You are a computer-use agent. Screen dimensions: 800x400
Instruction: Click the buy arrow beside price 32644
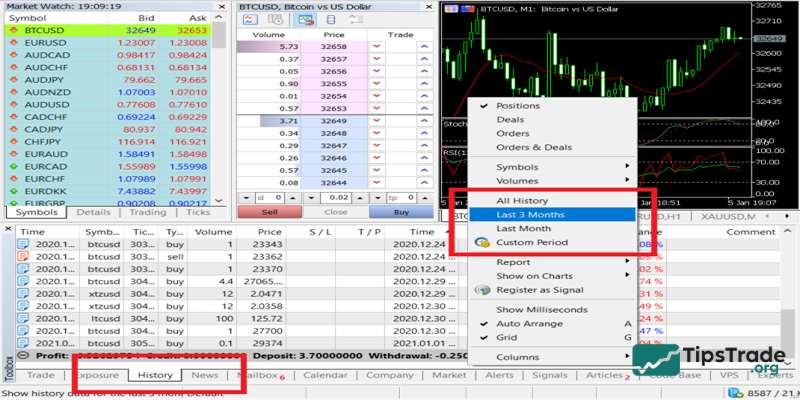[423, 183]
